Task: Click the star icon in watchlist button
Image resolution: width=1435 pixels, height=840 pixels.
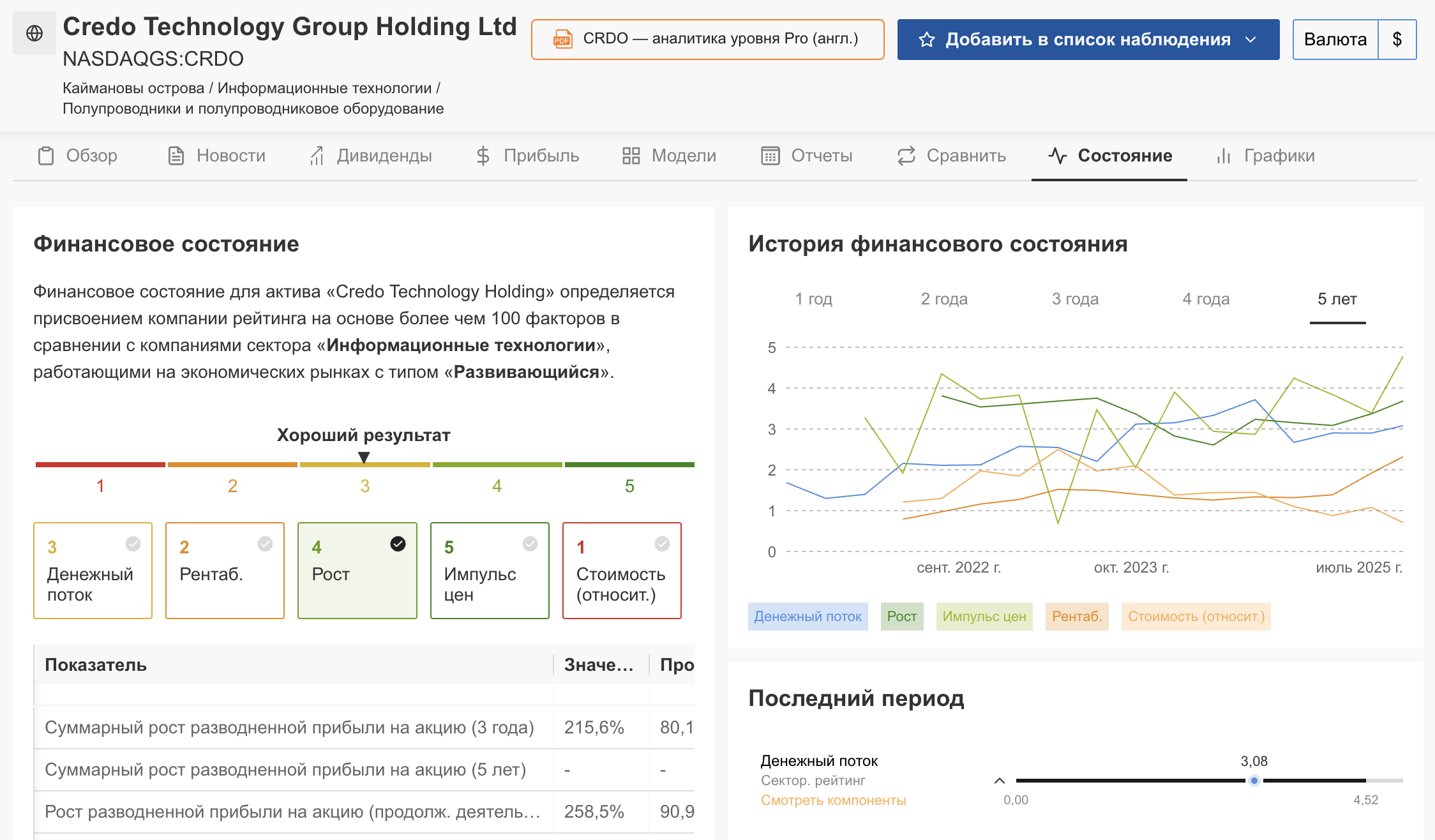Action: tap(927, 40)
